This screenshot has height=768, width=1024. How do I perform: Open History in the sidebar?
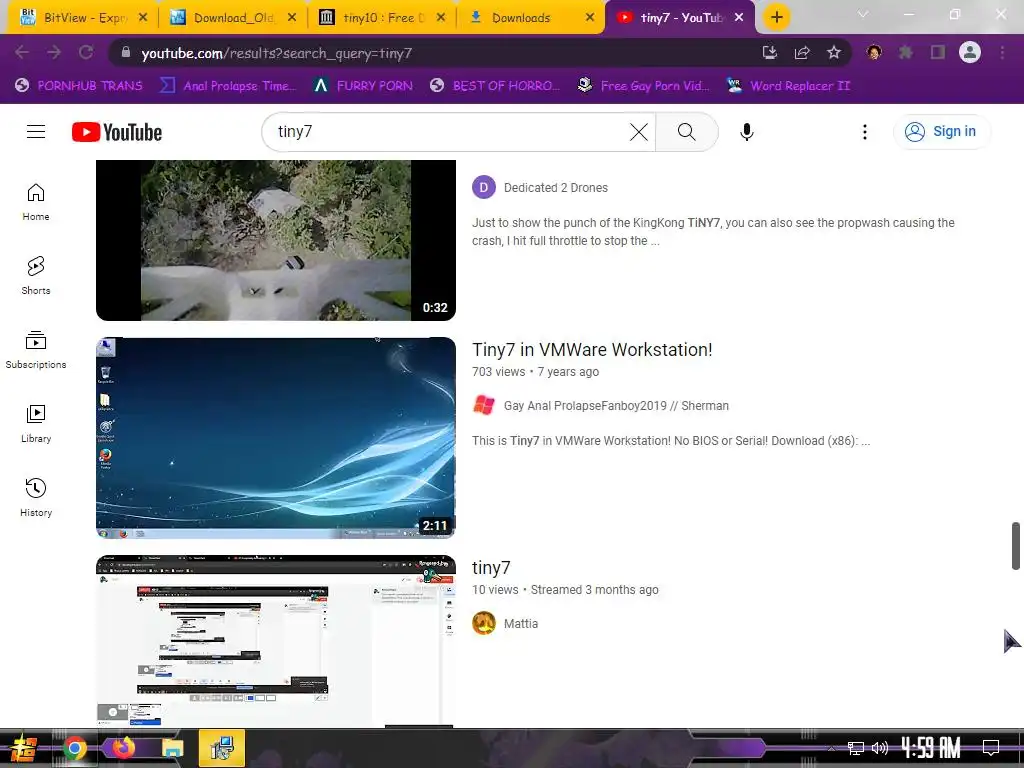36,498
